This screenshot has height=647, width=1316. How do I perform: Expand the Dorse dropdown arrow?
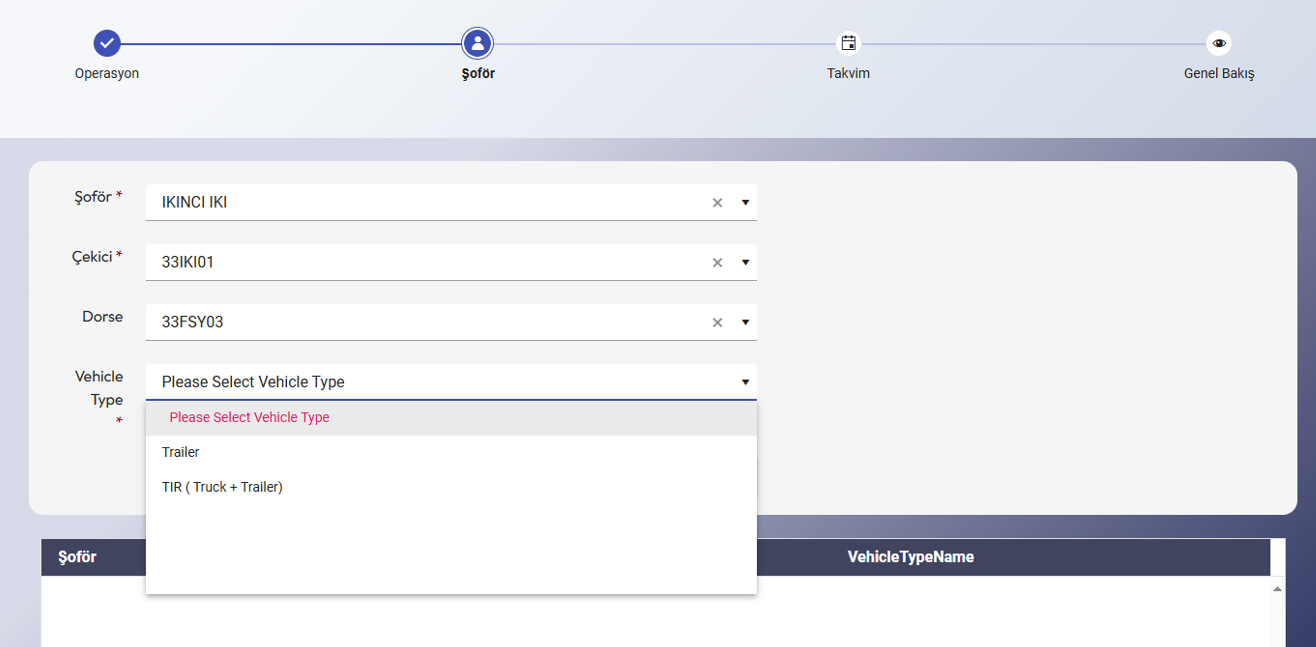745,323
